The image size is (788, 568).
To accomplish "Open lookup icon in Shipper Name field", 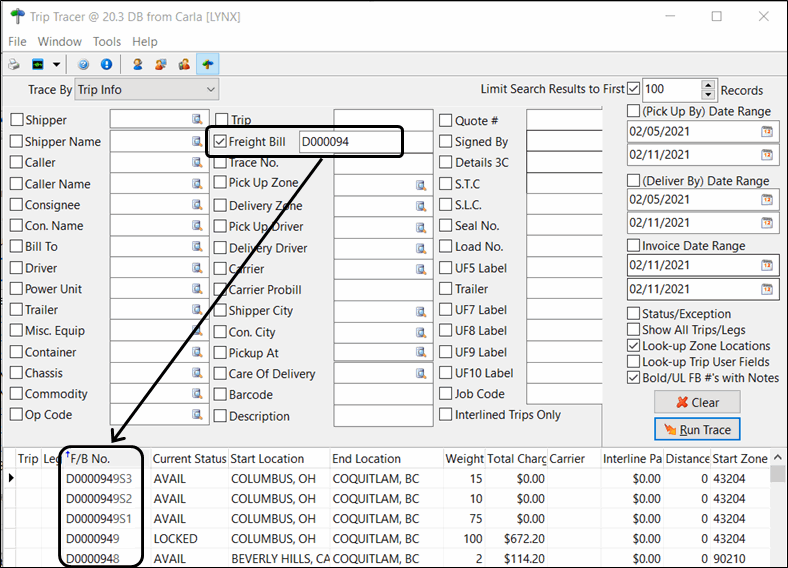I will coord(197,142).
